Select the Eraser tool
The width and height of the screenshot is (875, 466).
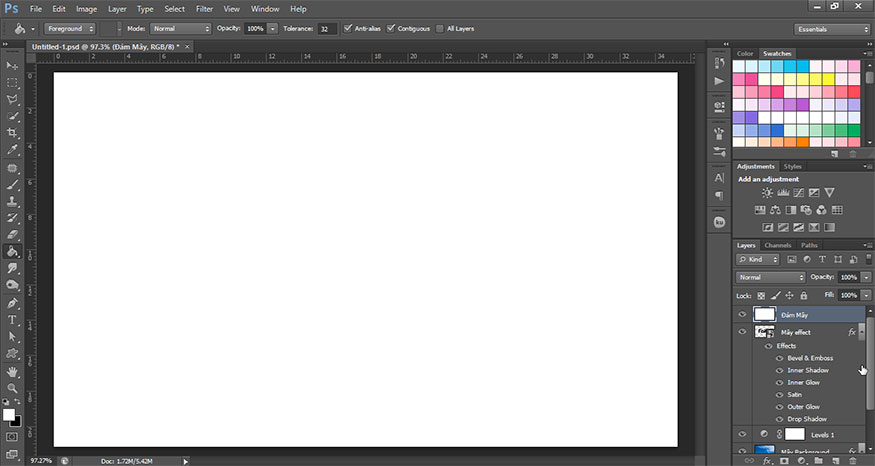12,235
